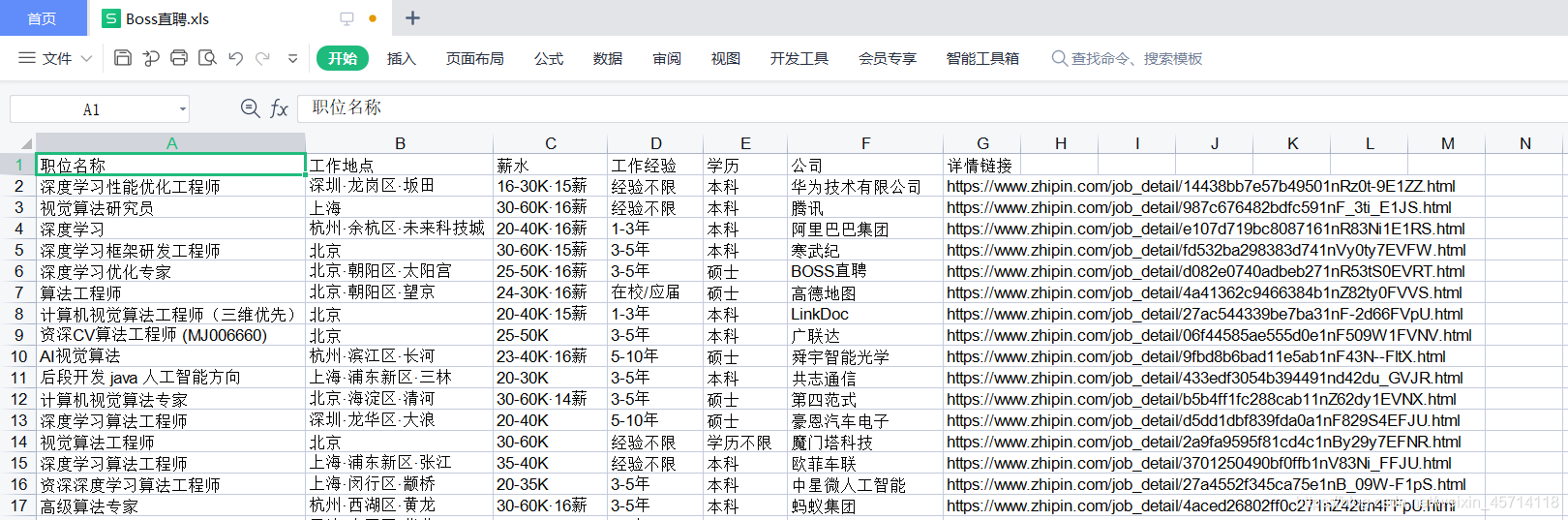Redo the last action
Image resolution: width=1568 pixels, height=520 pixels.
point(262,58)
